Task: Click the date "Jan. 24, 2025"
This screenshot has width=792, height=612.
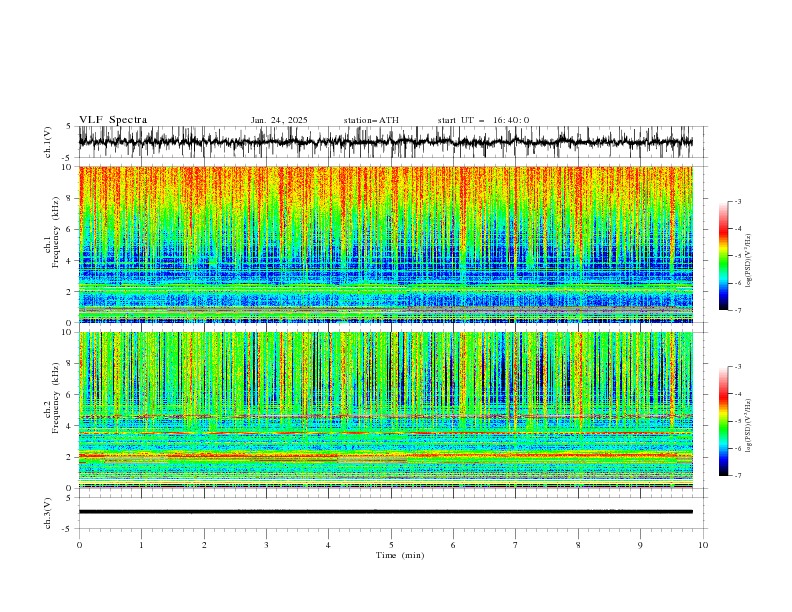Action: [279, 120]
